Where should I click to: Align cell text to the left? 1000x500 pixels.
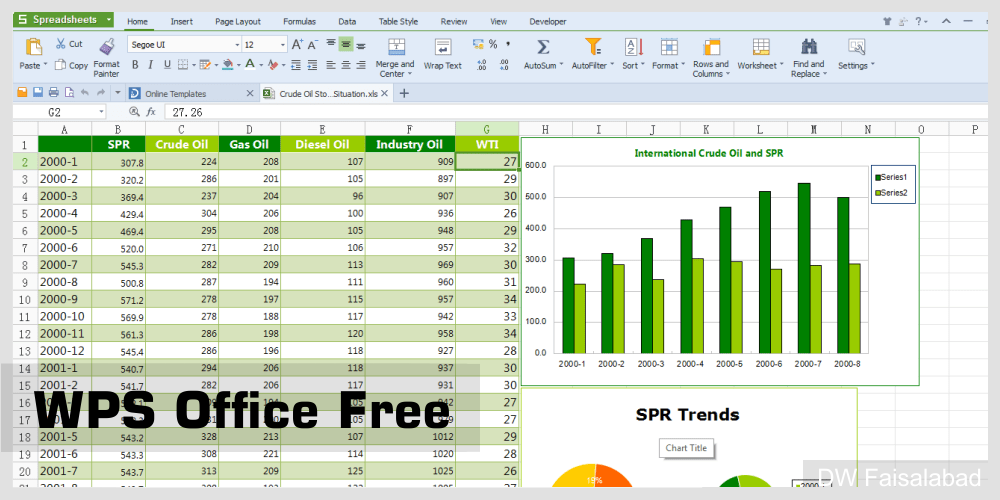point(330,64)
